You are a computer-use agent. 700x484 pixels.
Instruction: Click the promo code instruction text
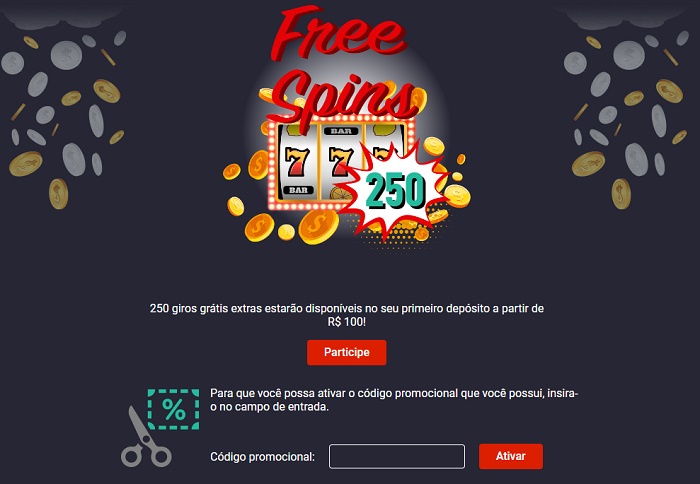tap(394, 400)
